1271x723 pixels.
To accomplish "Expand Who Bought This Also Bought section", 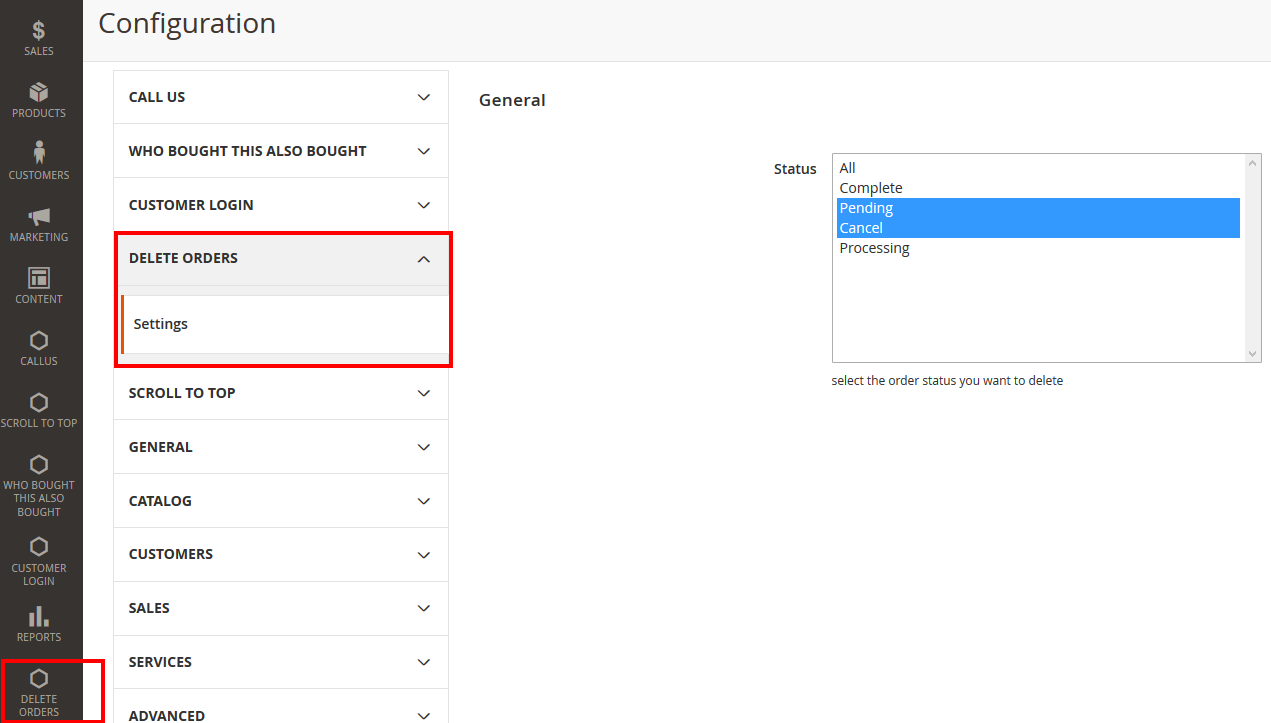I will tap(280, 151).
